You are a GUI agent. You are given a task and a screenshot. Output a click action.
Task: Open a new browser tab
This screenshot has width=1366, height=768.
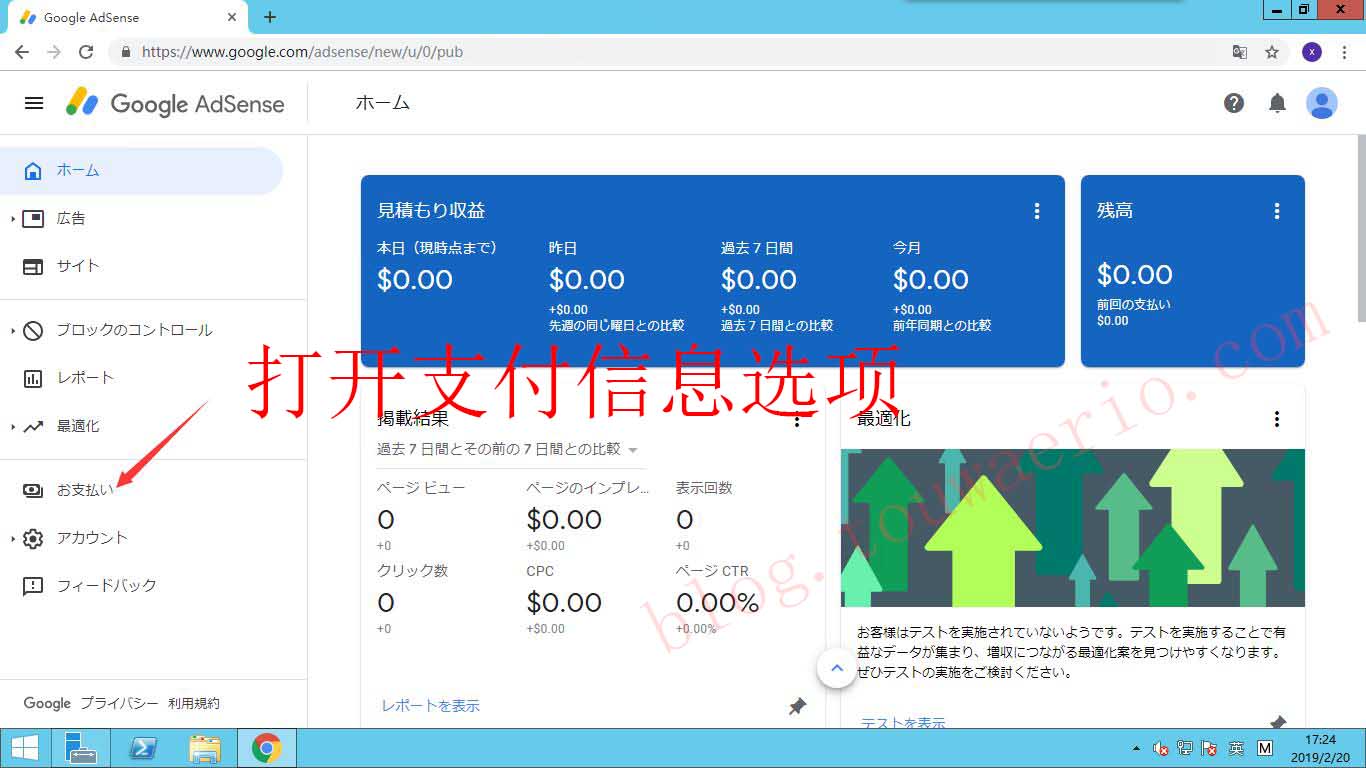pos(270,17)
